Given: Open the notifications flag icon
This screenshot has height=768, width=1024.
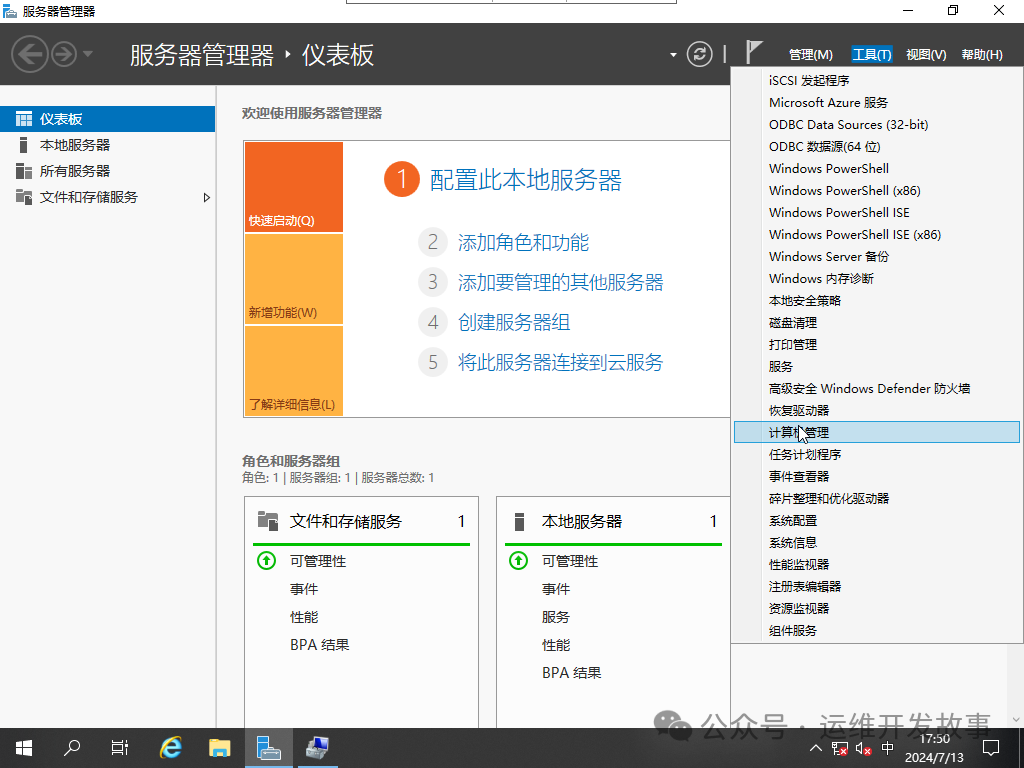Looking at the screenshot, I should coord(753,52).
